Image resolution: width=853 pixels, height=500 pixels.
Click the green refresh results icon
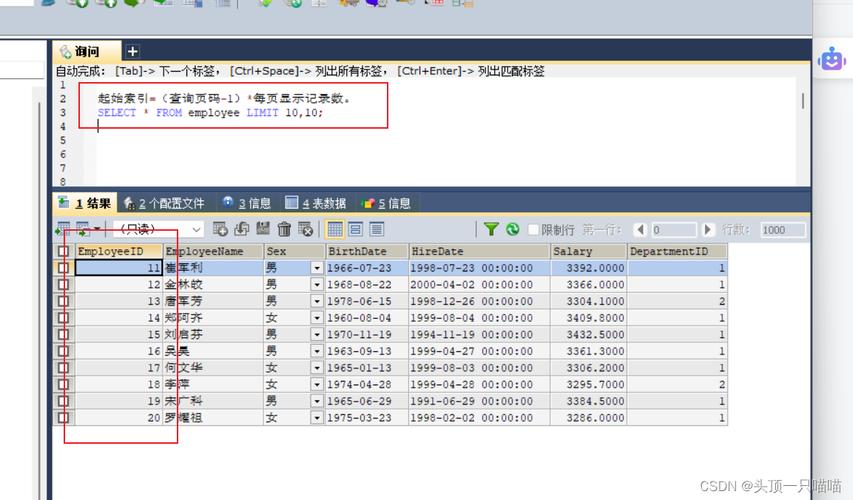click(x=512, y=229)
